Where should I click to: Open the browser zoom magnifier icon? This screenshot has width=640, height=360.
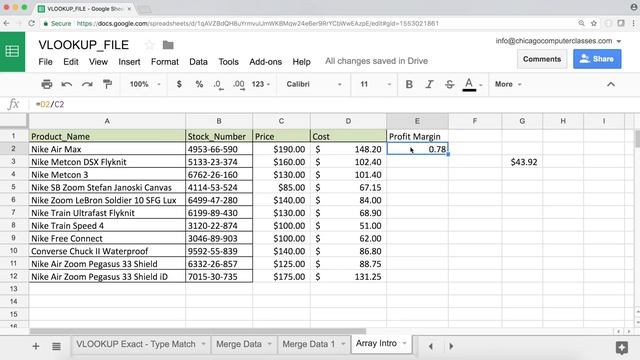tap(581, 23)
